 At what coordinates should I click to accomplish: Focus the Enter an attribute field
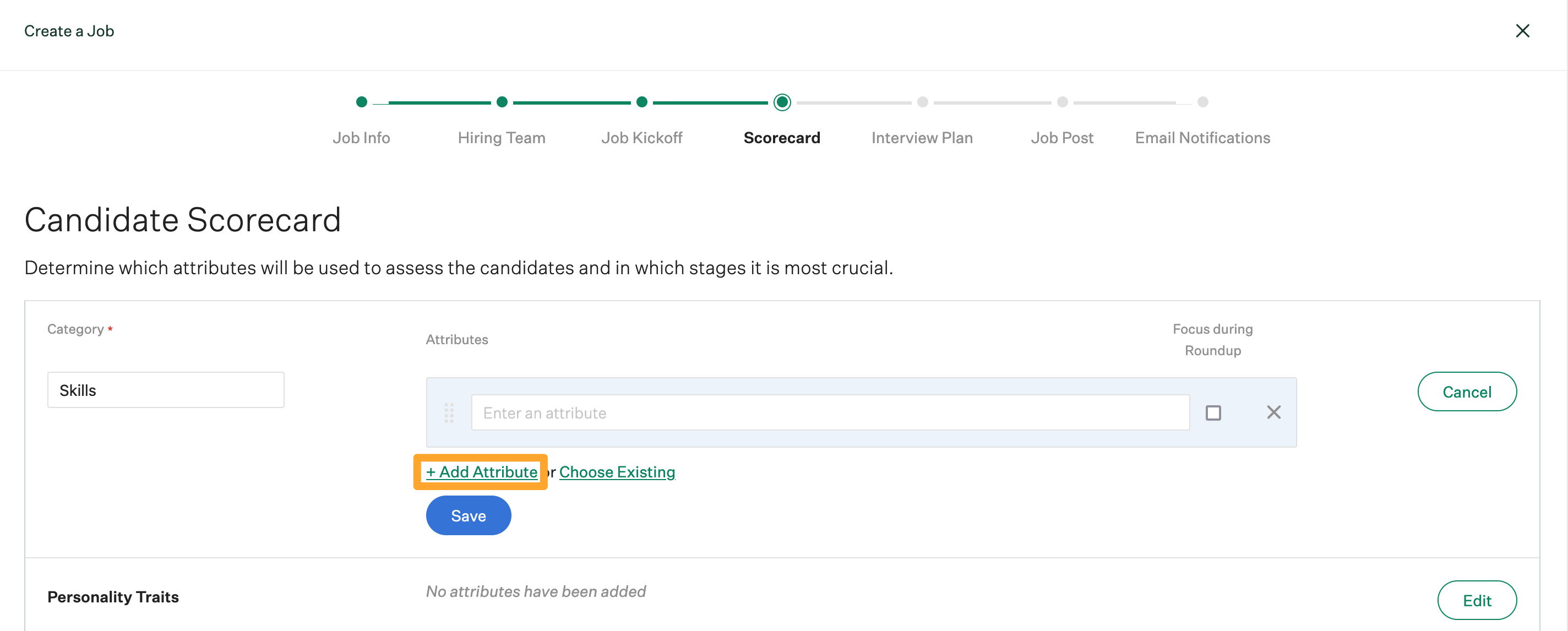pos(830,412)
